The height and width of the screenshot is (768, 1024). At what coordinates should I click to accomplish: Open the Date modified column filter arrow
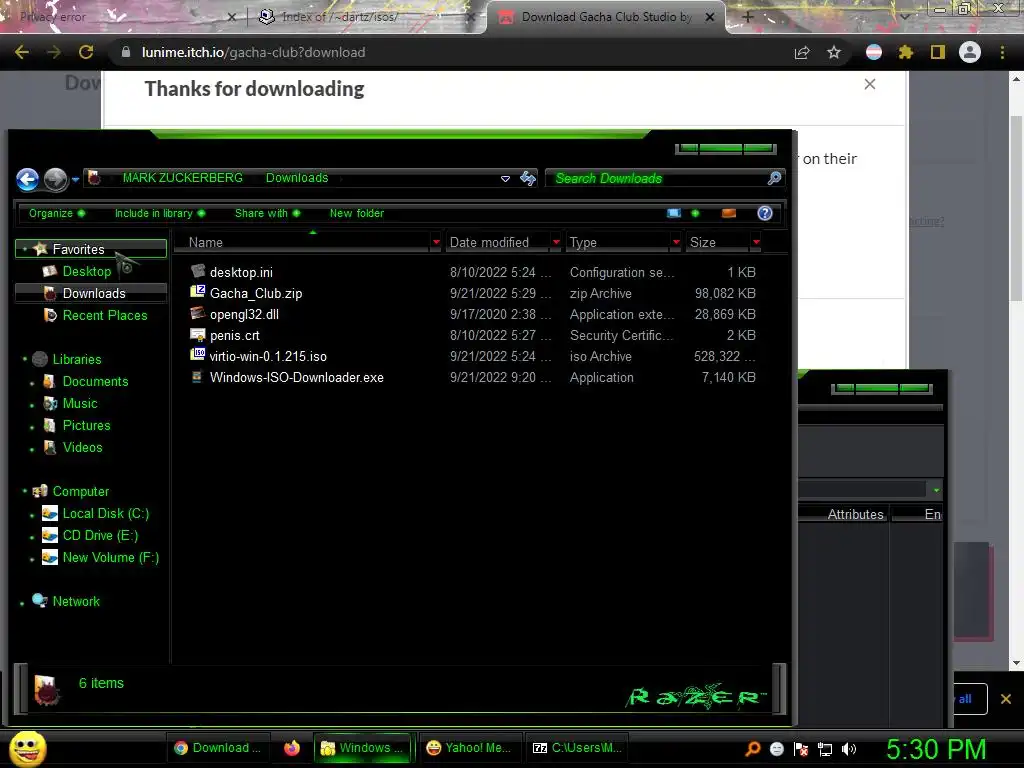click(556, 242)
